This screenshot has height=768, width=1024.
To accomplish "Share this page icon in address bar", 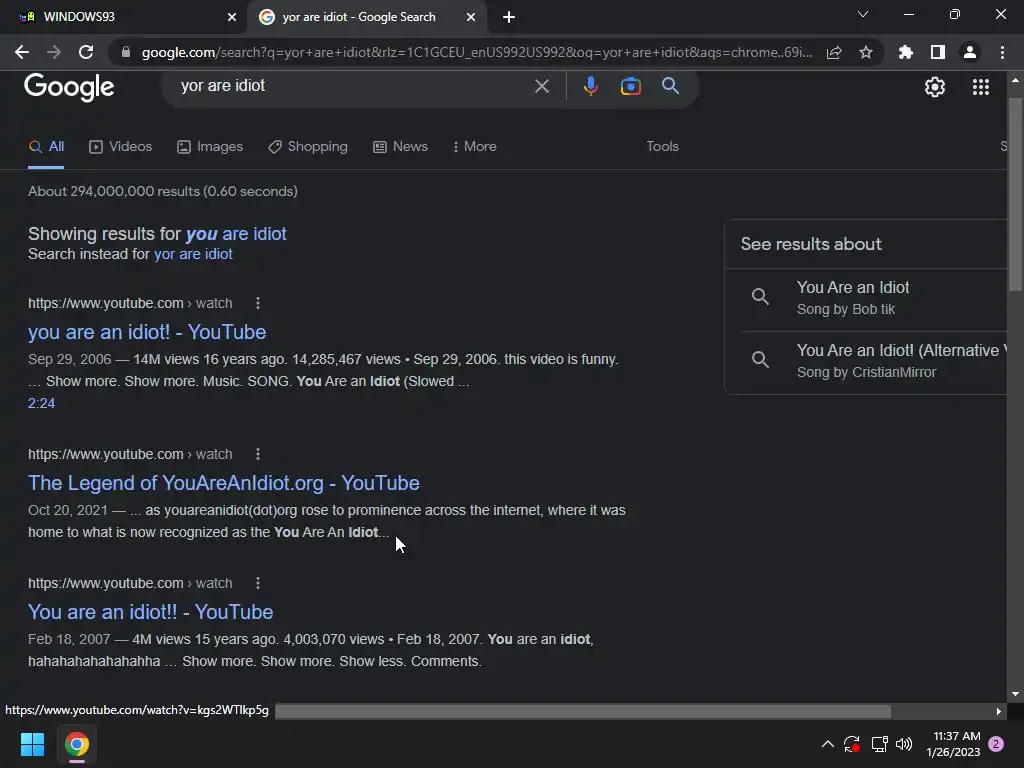I will (834, 52).
